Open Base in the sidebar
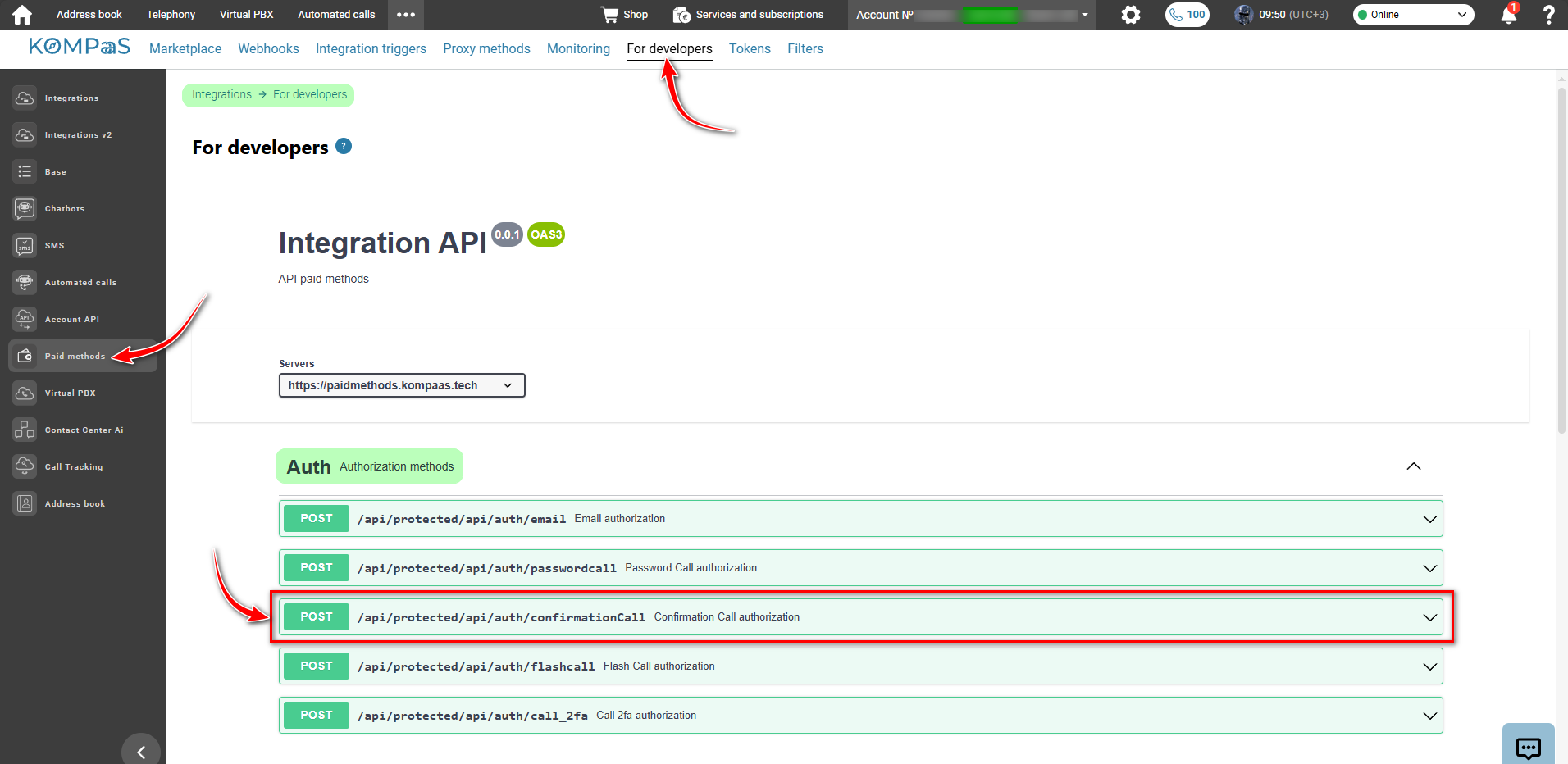 (82, 172)
